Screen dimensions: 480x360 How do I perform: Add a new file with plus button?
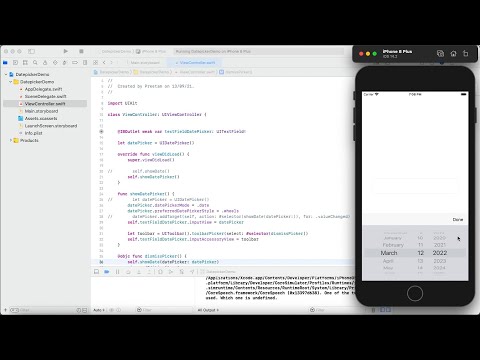(x=5, y=310)
